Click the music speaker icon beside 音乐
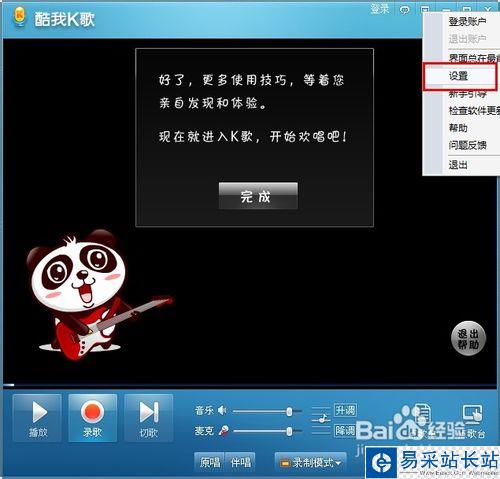 tap(222, 410)
